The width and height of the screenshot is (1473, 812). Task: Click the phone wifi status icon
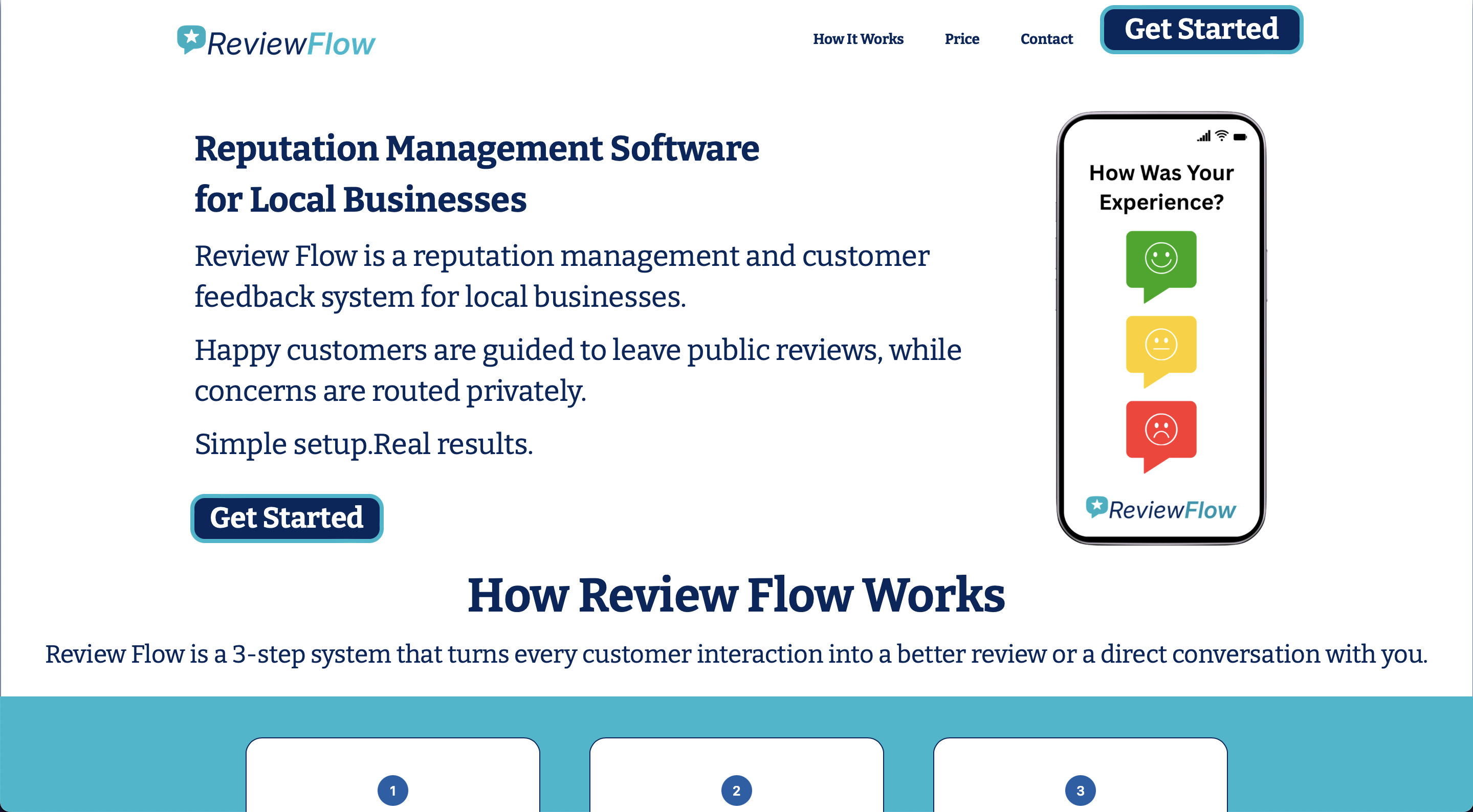[x=1221, y=136]
